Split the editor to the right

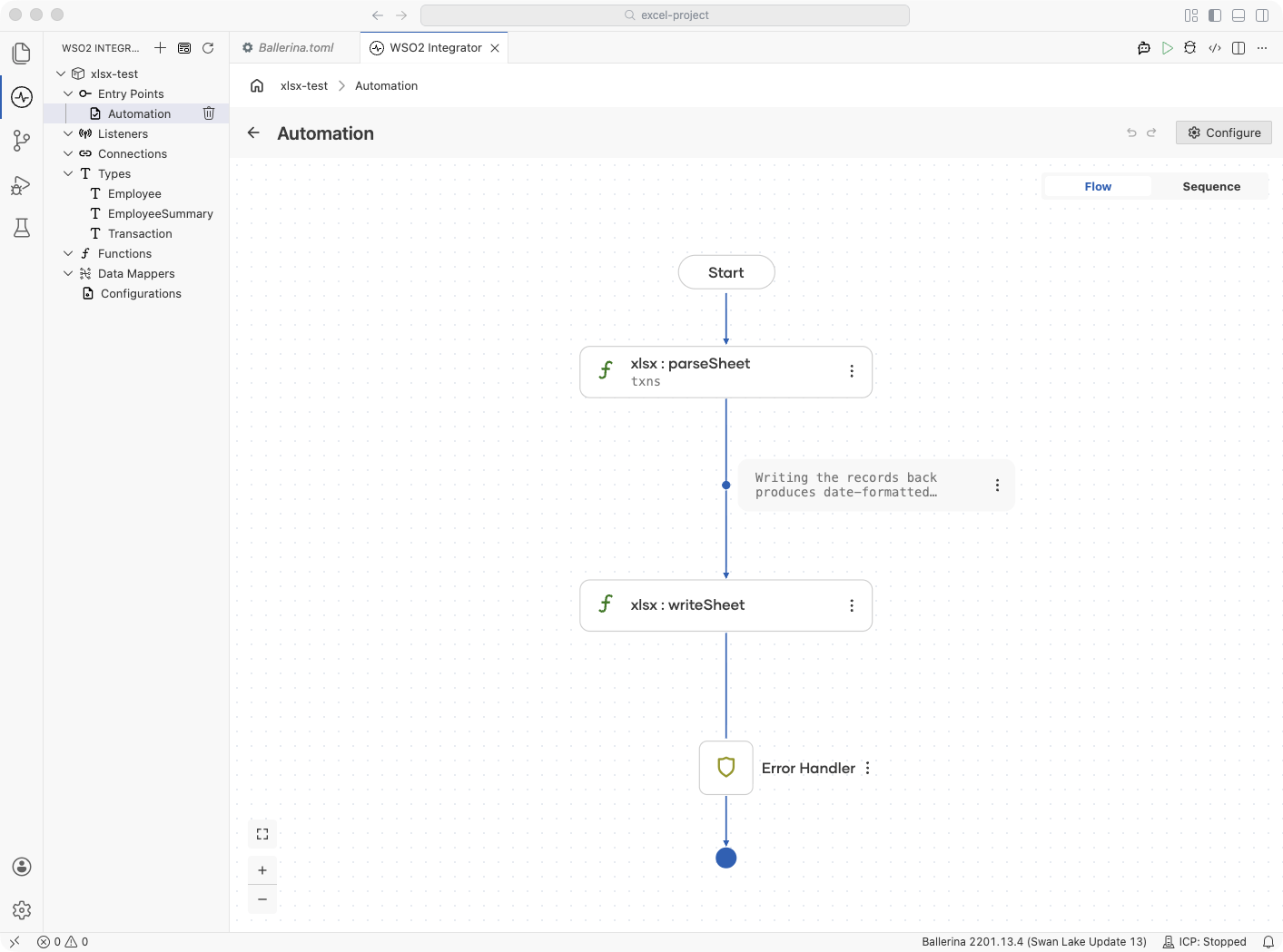(1239, 48)
